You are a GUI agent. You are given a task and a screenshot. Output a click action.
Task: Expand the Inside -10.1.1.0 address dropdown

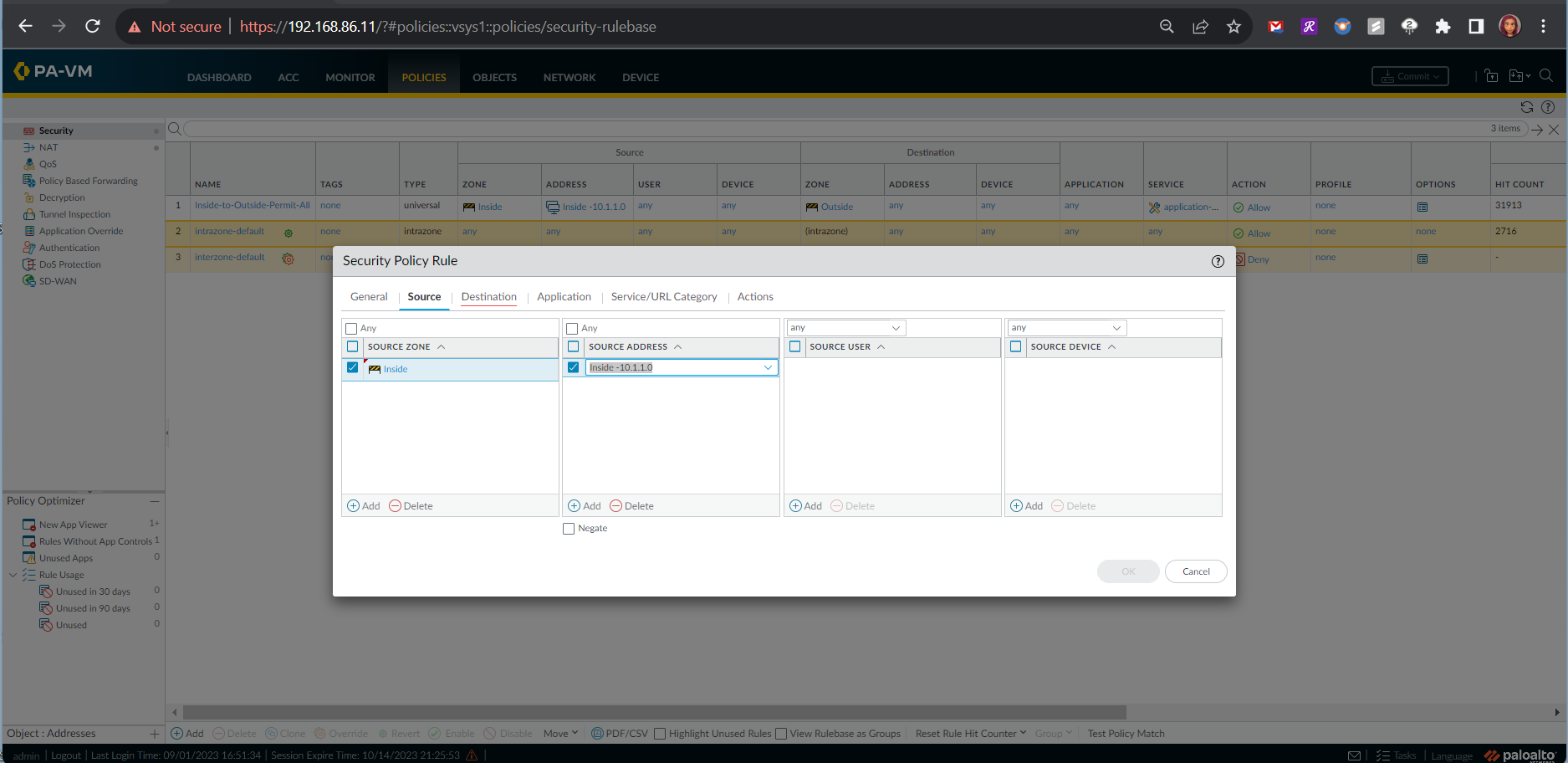click(768, 367)
